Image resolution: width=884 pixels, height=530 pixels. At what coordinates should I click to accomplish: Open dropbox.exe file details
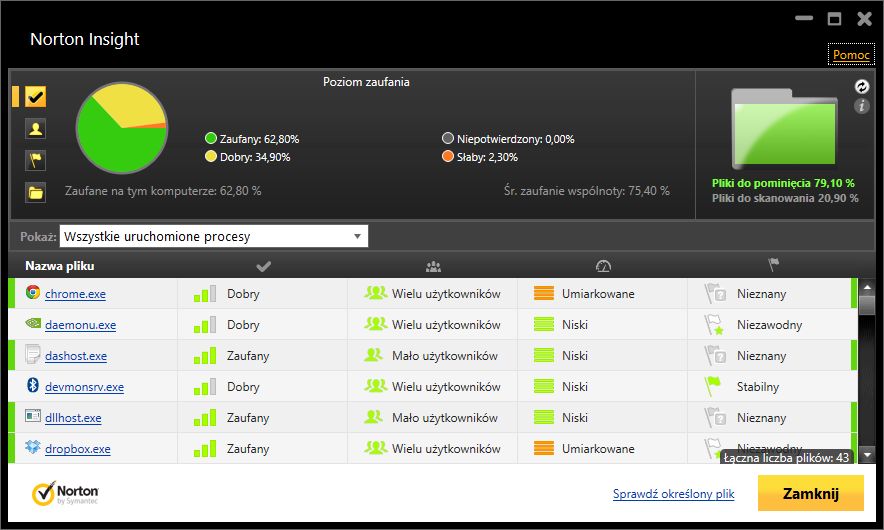[x=78, y=449]
